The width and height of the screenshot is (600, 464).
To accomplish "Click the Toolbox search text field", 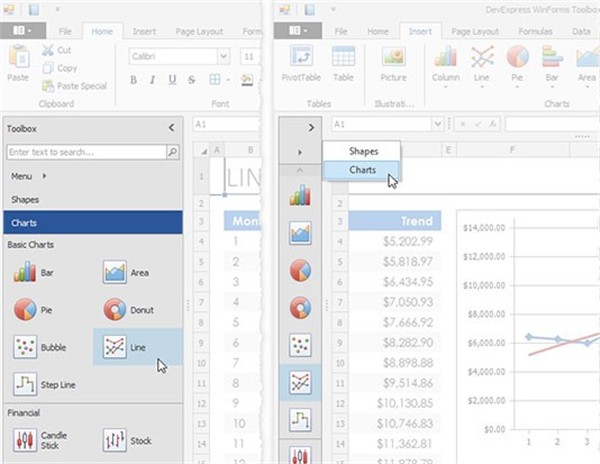I will point(86,152).
